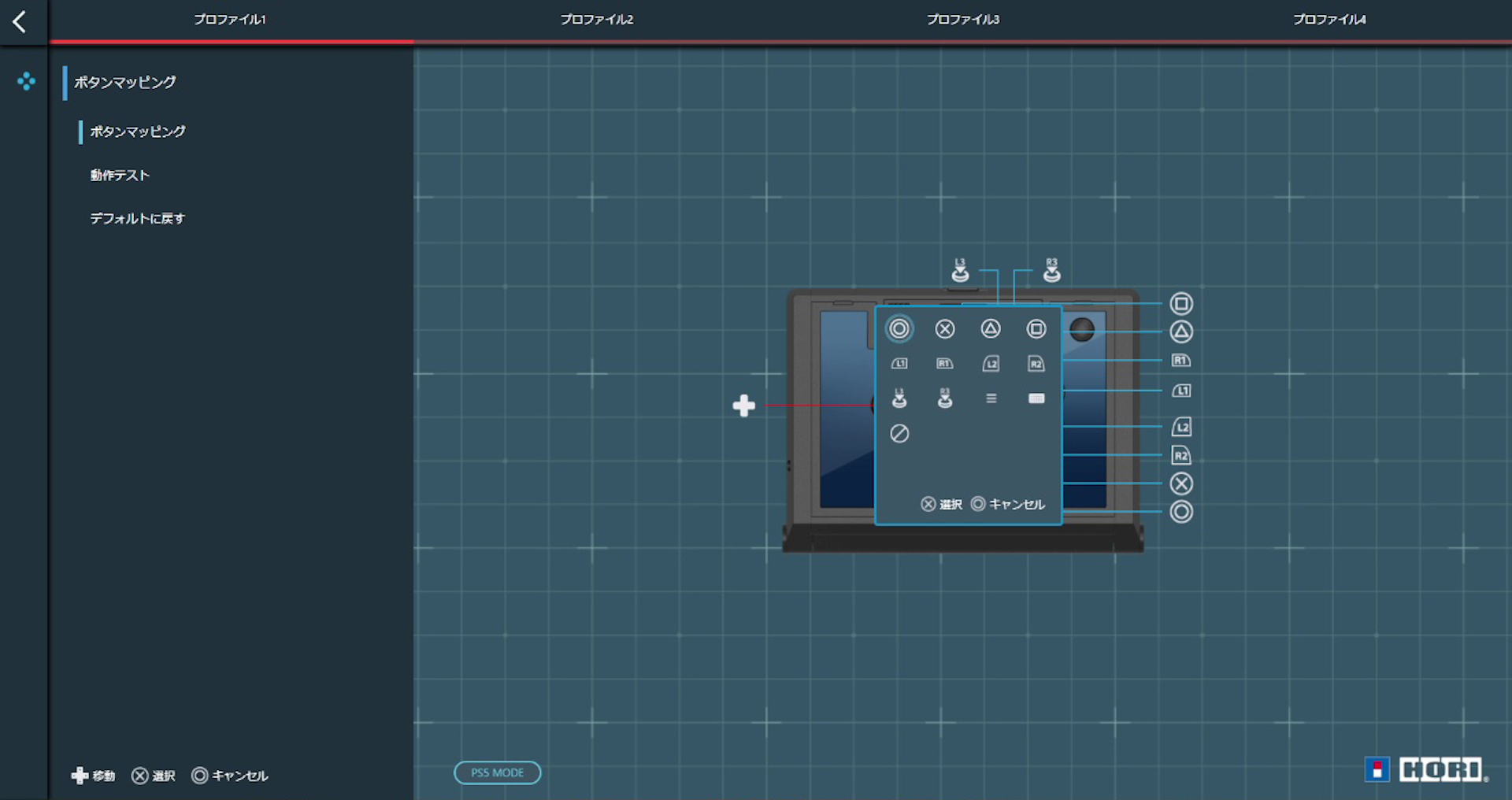This screenshot has width=1512, height=800.
Task: Assign R3 stick press from the popup grid
Action: tap(945, 398)
